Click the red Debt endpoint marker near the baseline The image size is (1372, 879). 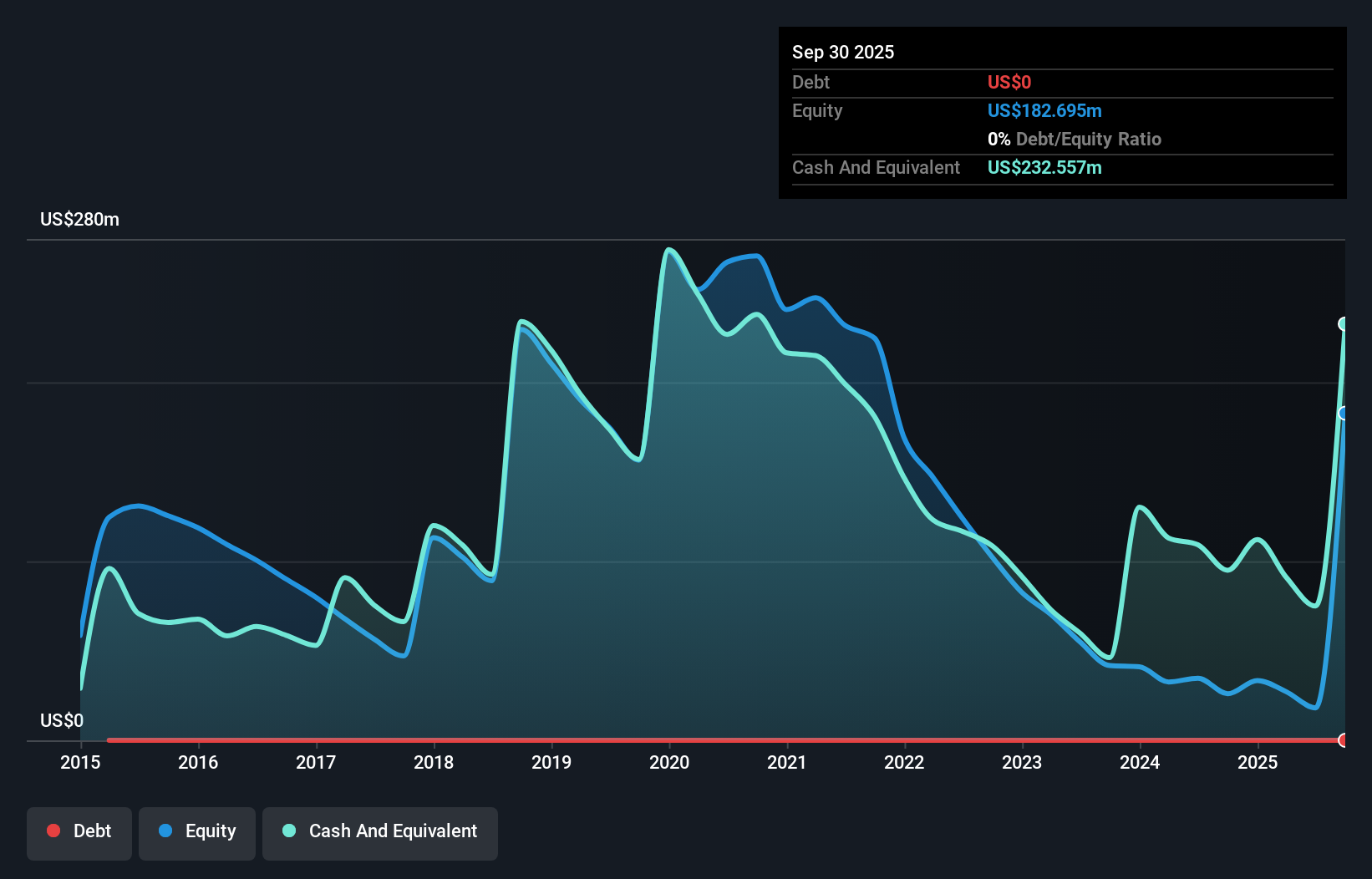pos(1344,740)
